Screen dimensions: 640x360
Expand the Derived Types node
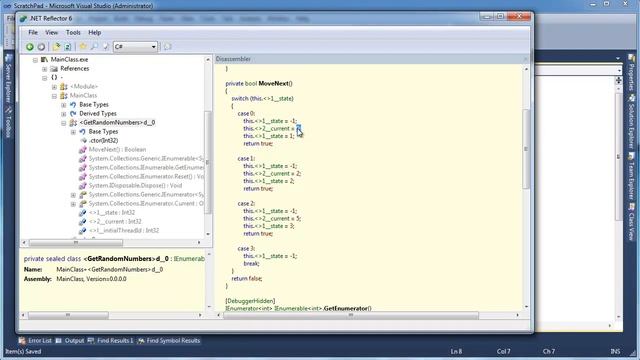(64, 114)
